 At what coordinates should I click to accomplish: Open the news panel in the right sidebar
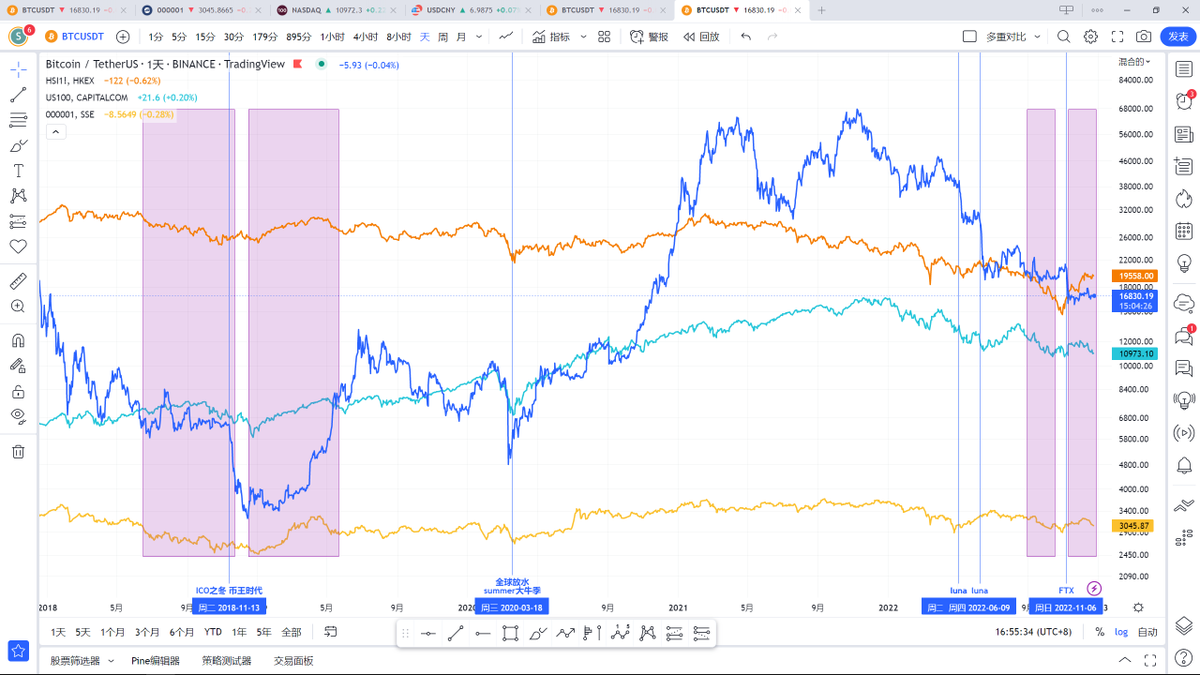click(x=1184, y=133)
